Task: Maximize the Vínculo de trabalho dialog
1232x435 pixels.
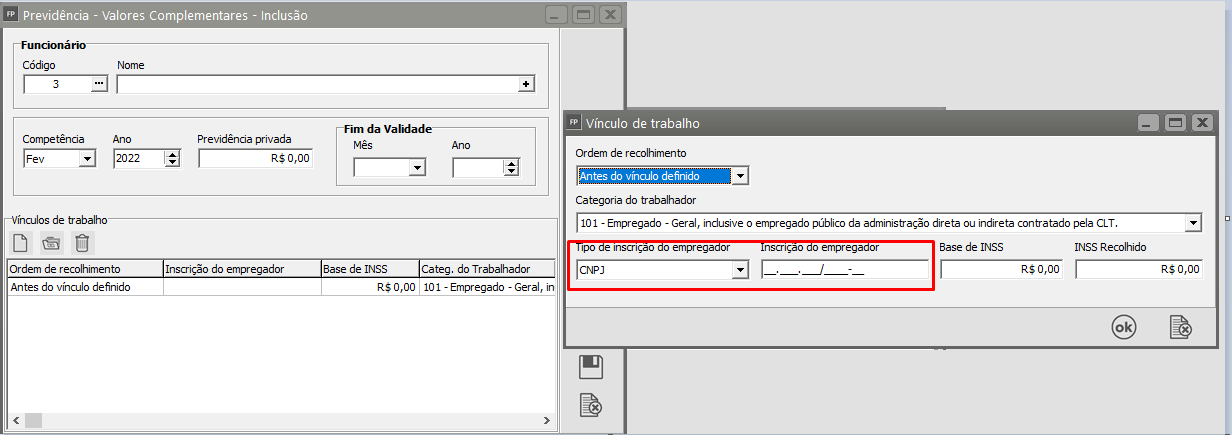Action: click(x=1175, y=123)
